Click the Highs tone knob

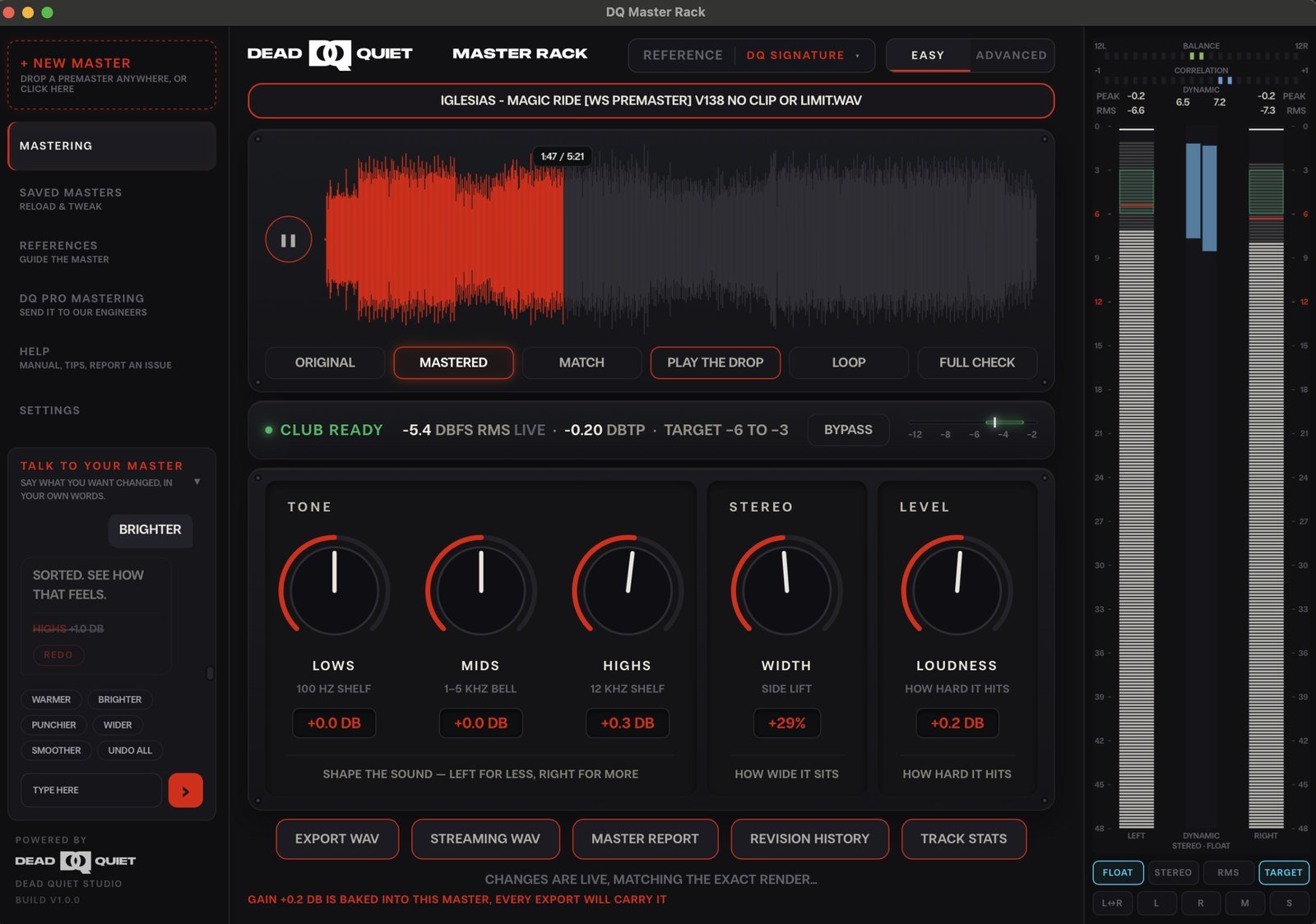point(628,589)
